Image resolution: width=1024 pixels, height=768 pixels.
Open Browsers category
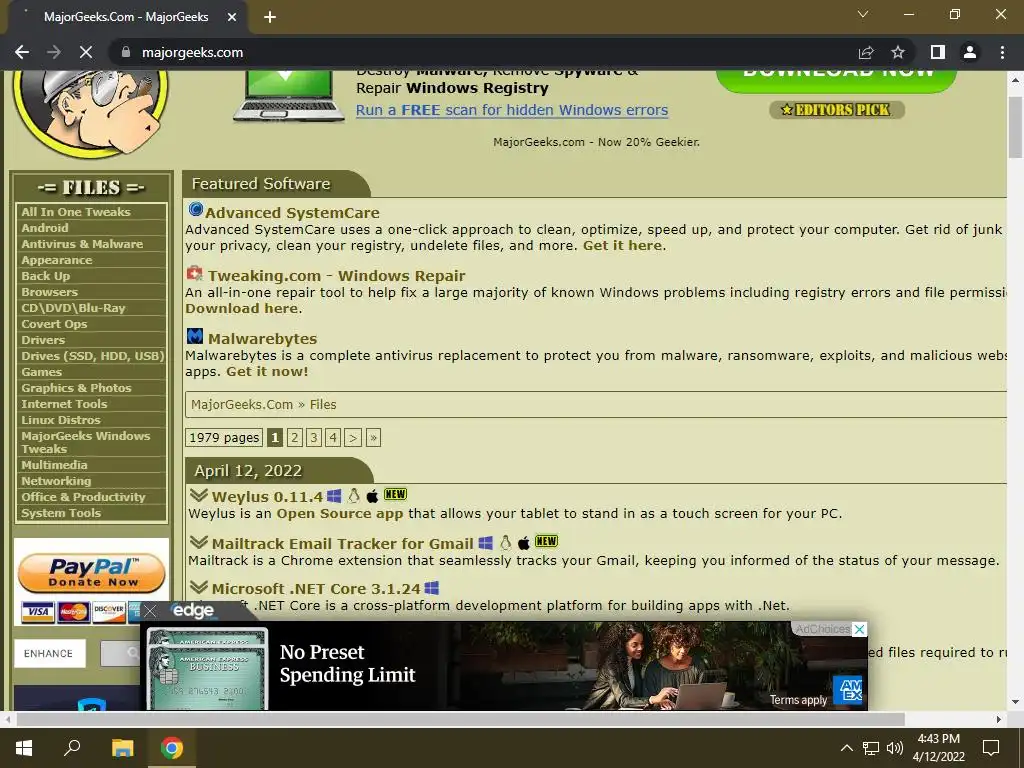[49, 292]
